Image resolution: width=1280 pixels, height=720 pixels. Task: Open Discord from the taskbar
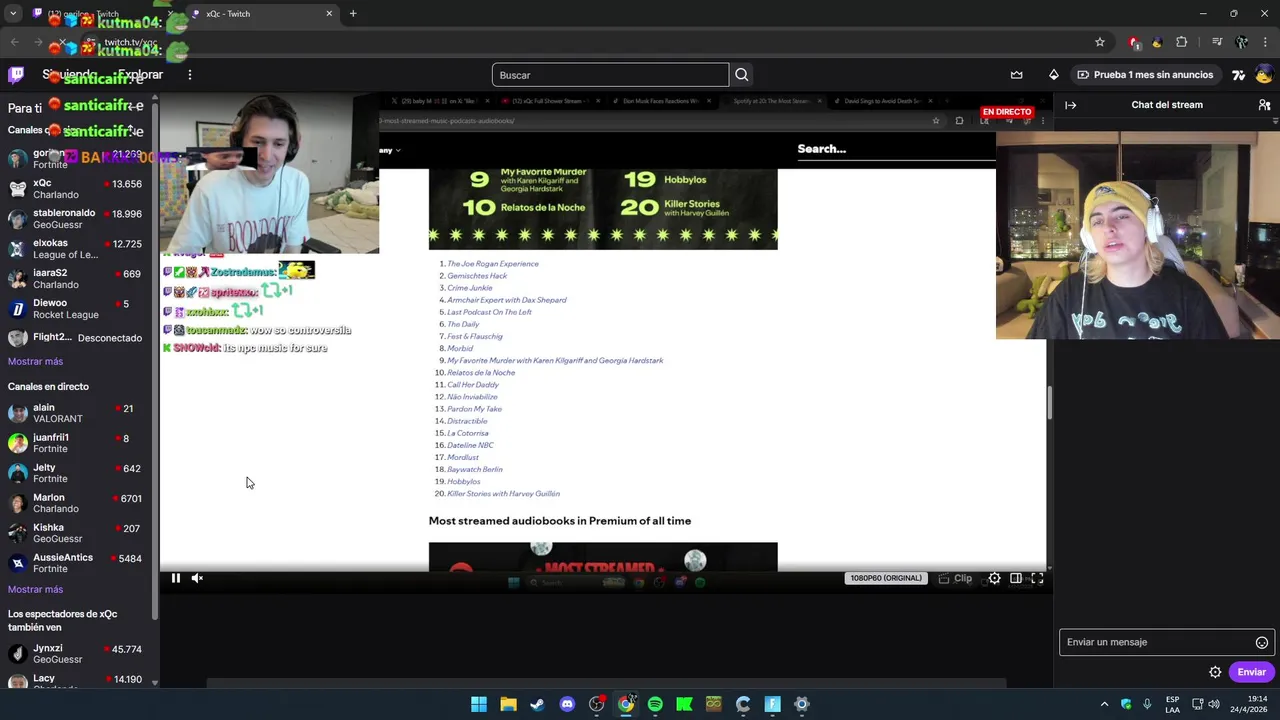pos(567,704)
